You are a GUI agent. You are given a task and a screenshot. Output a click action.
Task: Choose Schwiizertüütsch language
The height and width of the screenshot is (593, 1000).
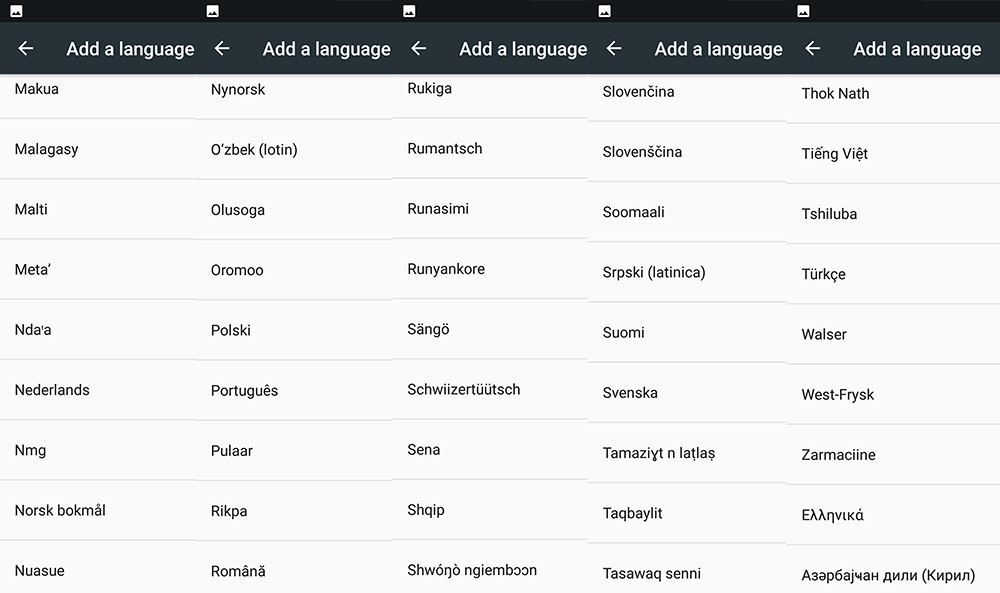(x=464, y=389)
